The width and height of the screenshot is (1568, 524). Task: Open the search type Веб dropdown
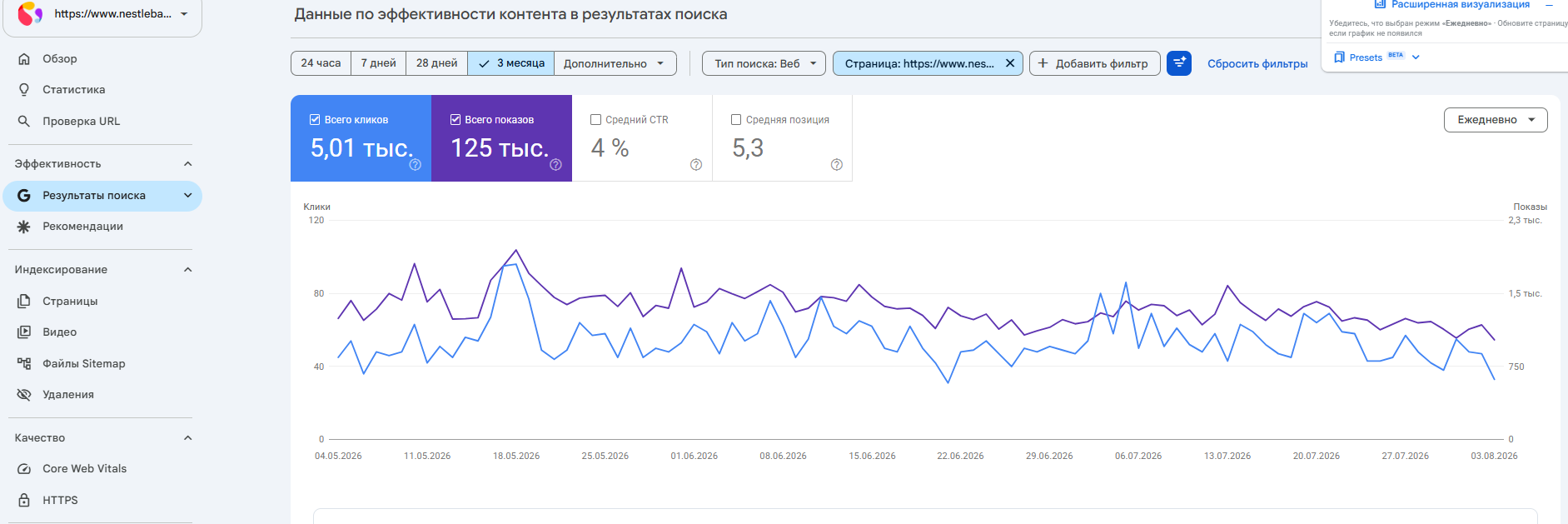[764, 63]
